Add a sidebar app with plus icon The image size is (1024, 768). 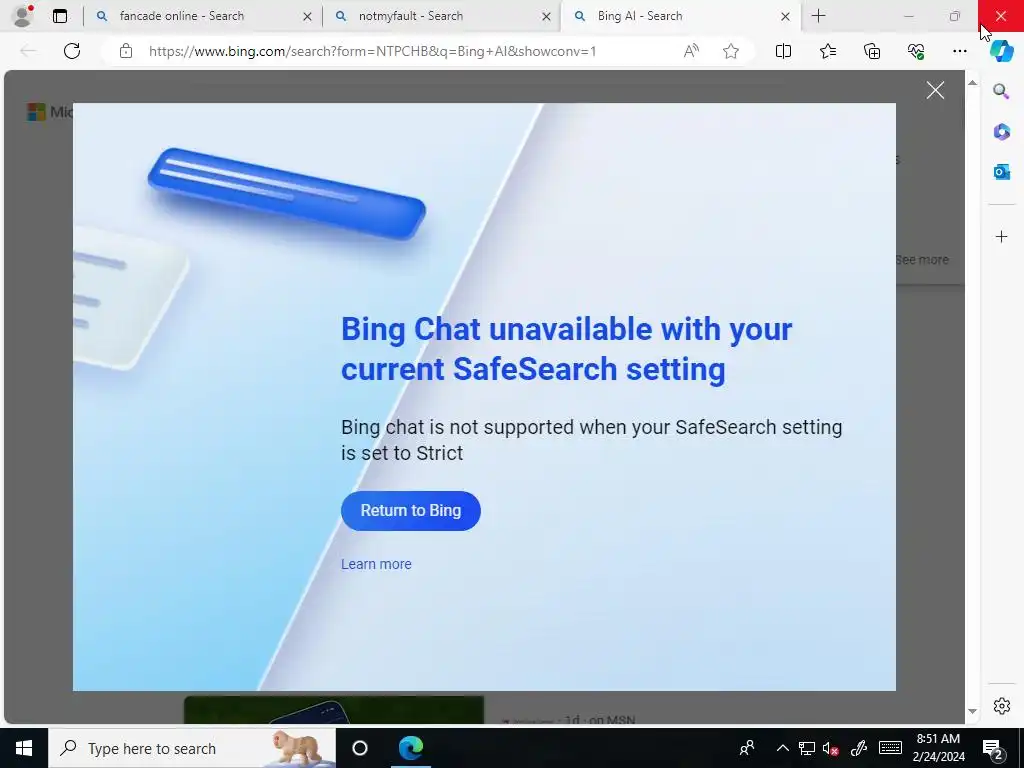coord(1001,236)
